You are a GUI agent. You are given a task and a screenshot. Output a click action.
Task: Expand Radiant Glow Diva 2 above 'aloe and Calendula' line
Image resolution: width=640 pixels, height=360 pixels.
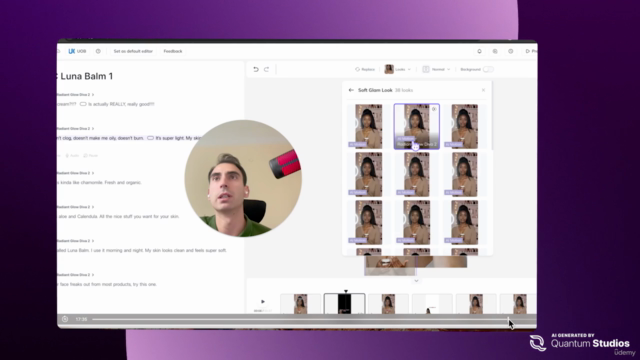[76, 207]
